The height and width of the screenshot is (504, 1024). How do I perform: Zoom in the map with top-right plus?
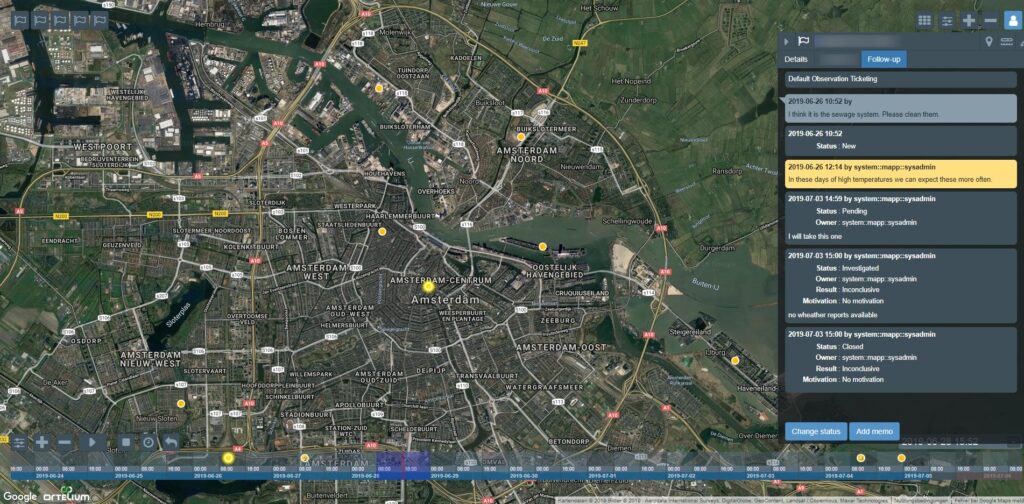(968, 20)
